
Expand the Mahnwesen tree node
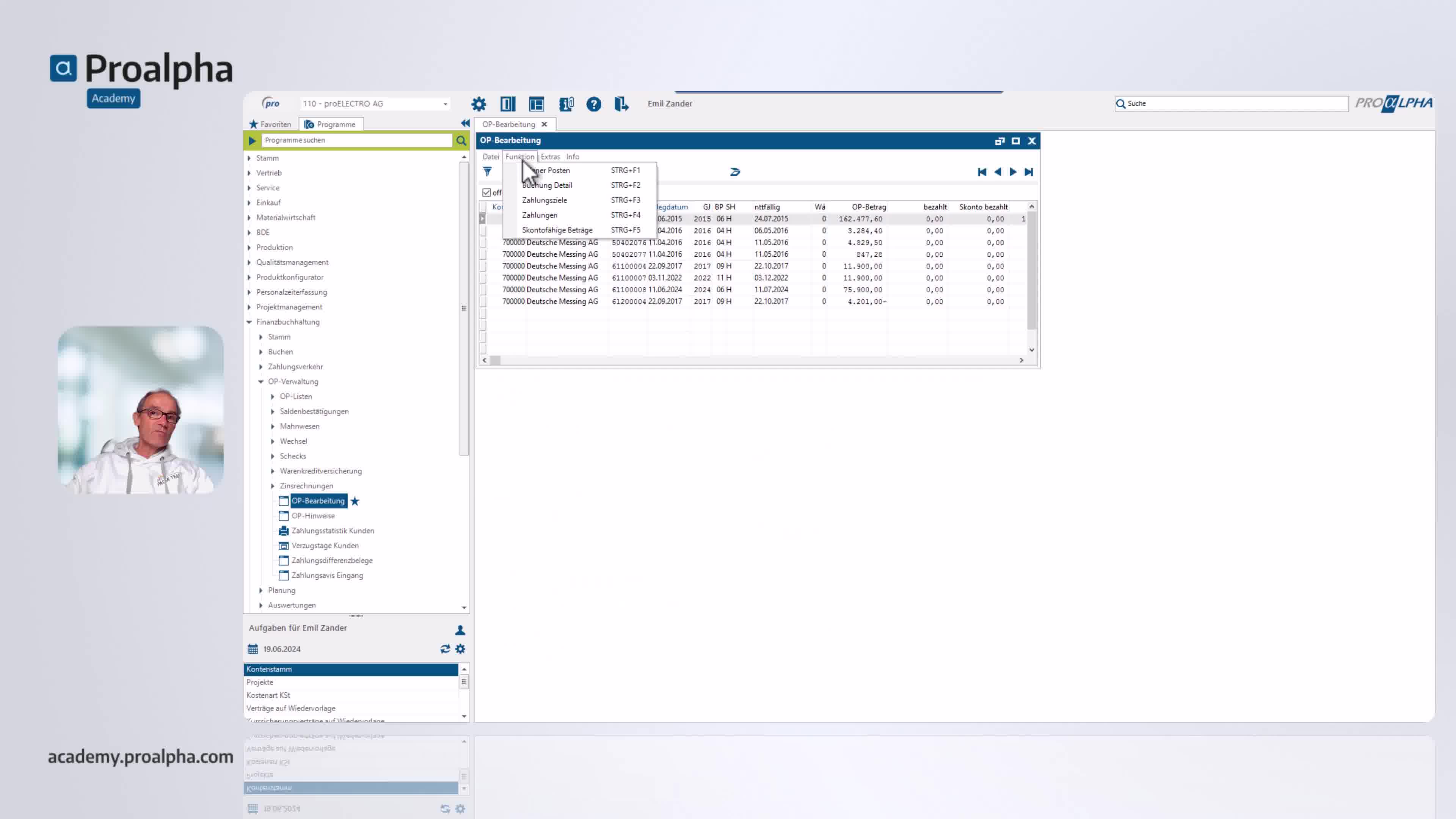coord(273,426)
